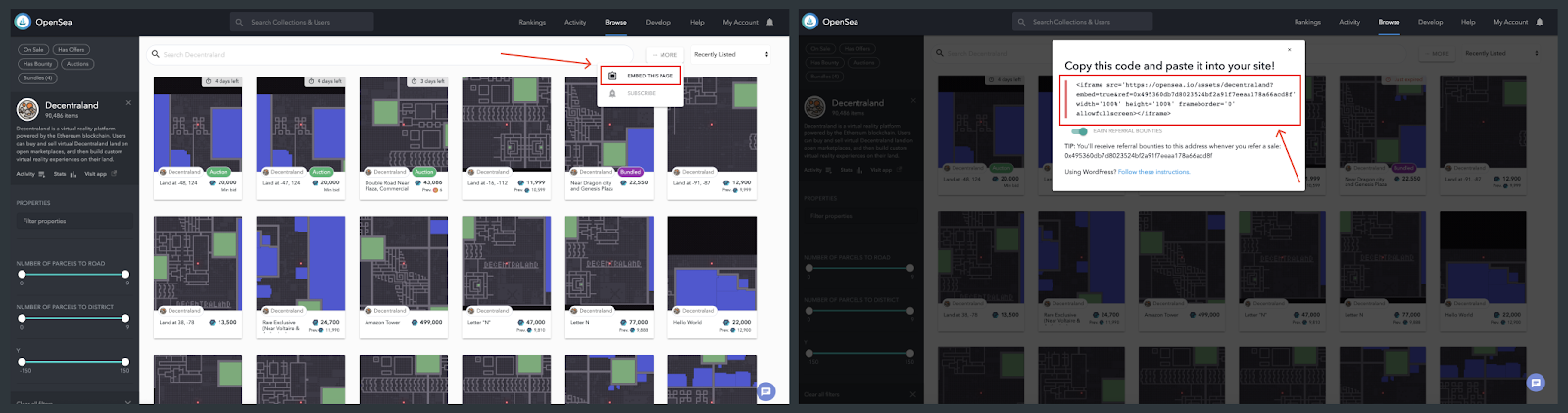The width and height of the screenshot is (1568, 413).
Task: Open the Land at -16, -112 card, left screenshot
Action: pyautogui.click(x=507, y=136)
